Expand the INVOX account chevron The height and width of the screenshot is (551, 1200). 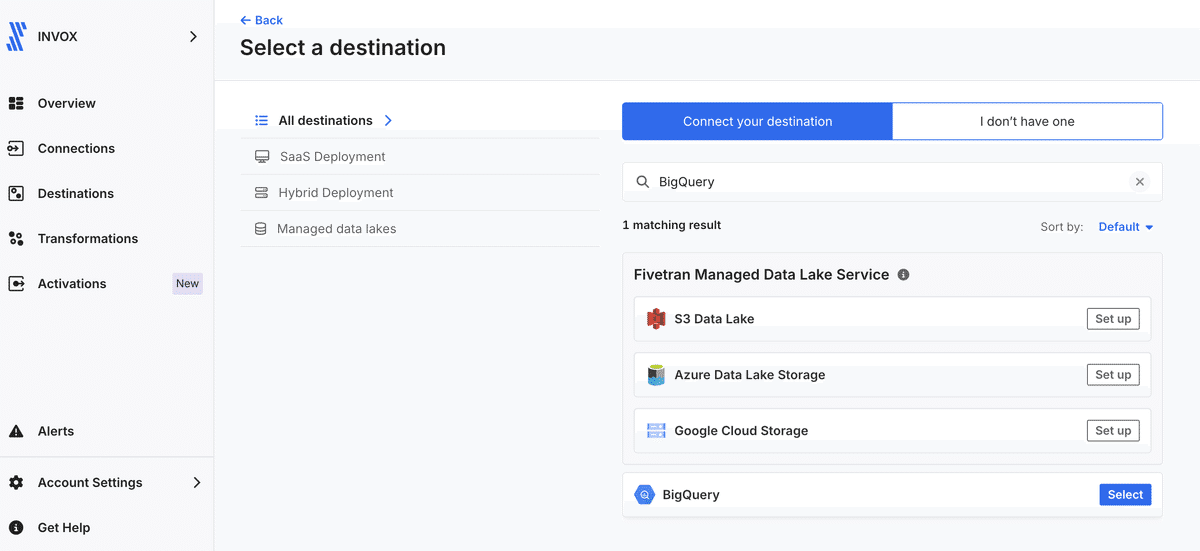[x=193, y=37]
